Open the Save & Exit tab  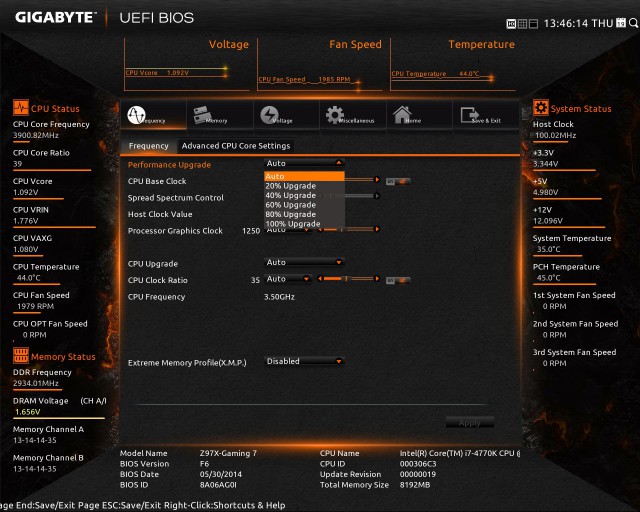pyautogui.click(x=486, y=115)
